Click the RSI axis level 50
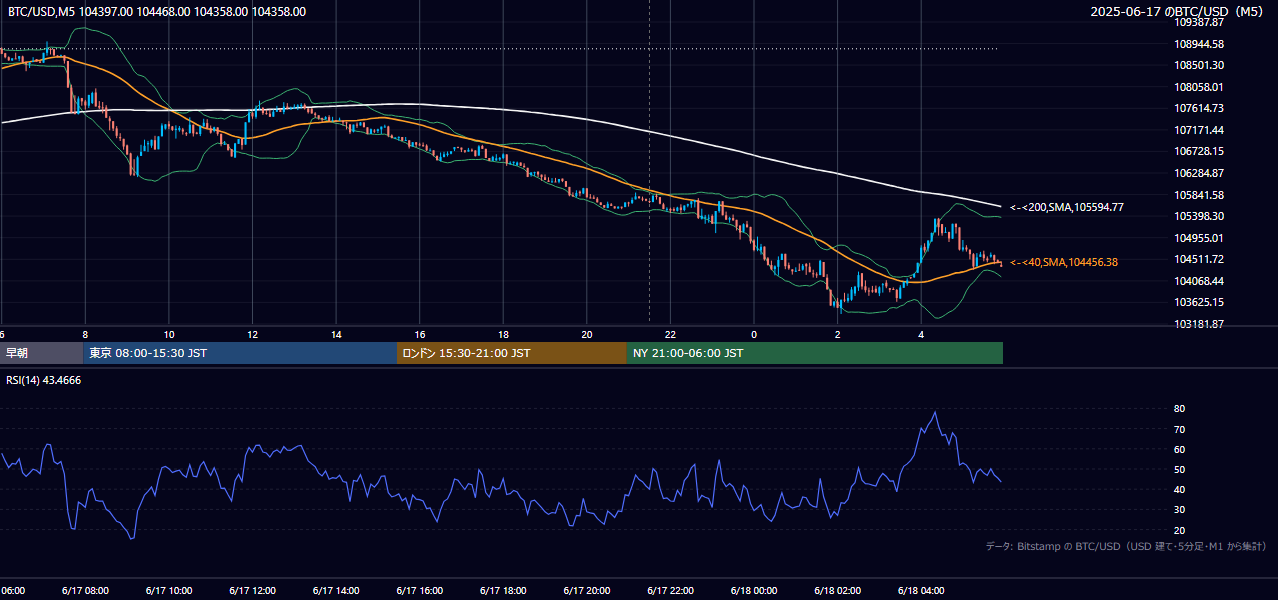This screenshot has width=1278, height=600. click(x=1180, y=469)
